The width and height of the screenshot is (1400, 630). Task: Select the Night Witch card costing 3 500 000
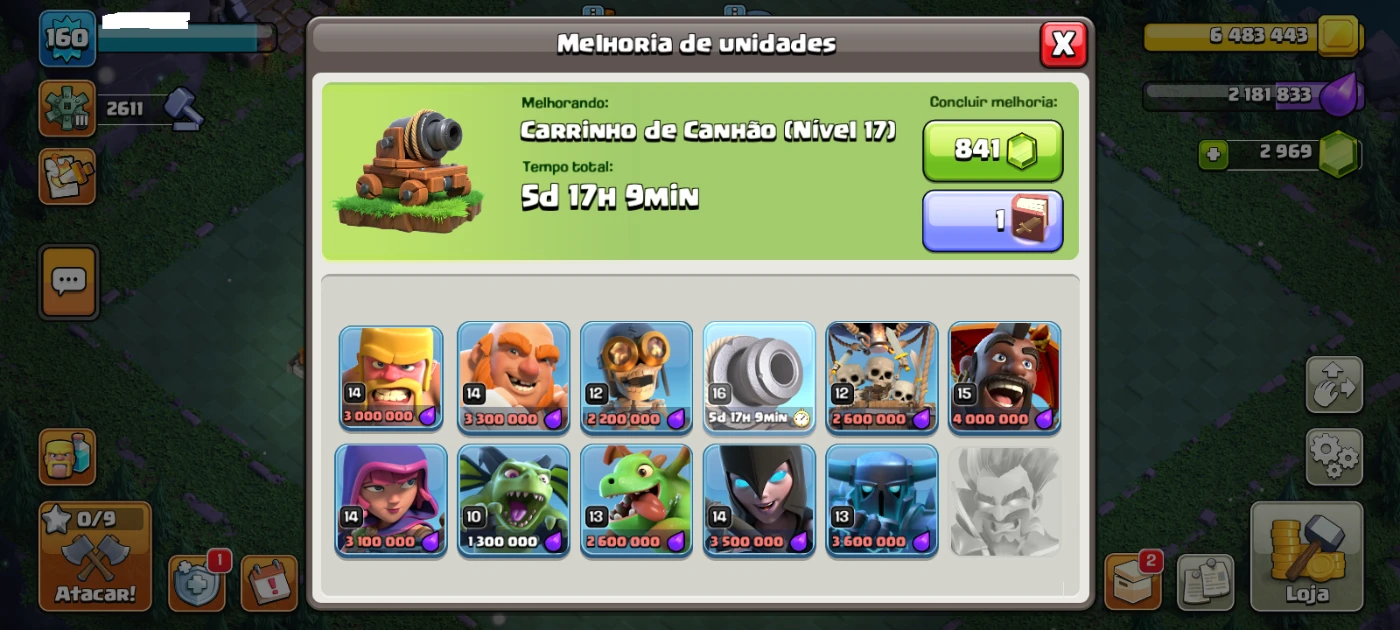point(759,500)
